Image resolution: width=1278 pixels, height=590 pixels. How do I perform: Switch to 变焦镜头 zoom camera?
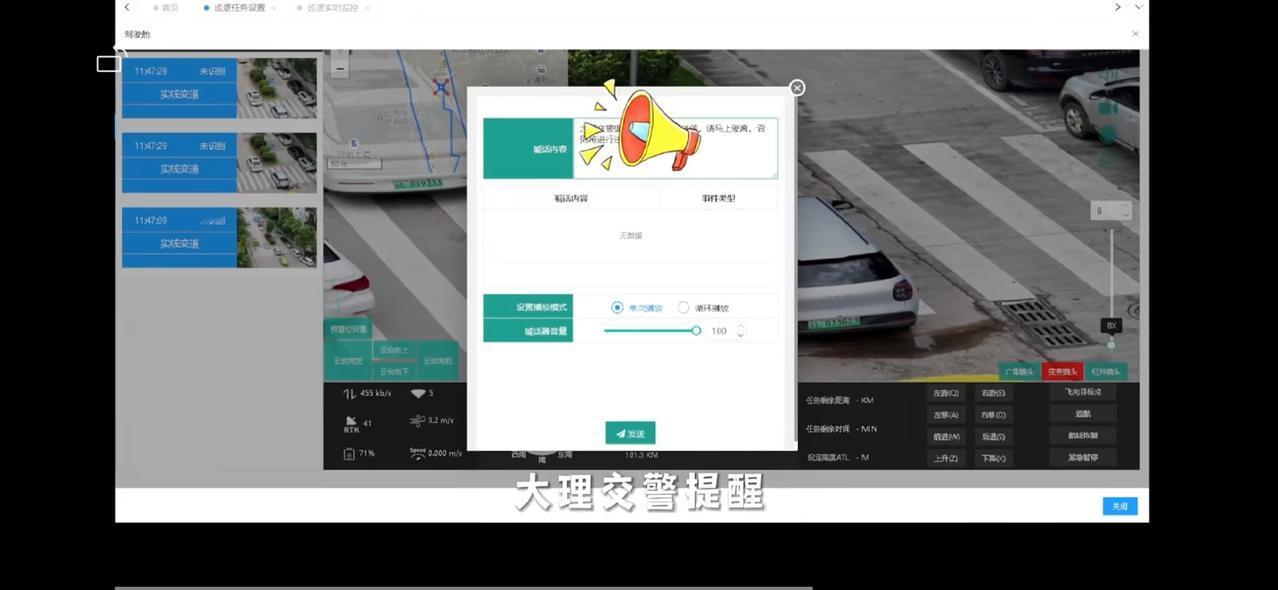pos(1063,371)
